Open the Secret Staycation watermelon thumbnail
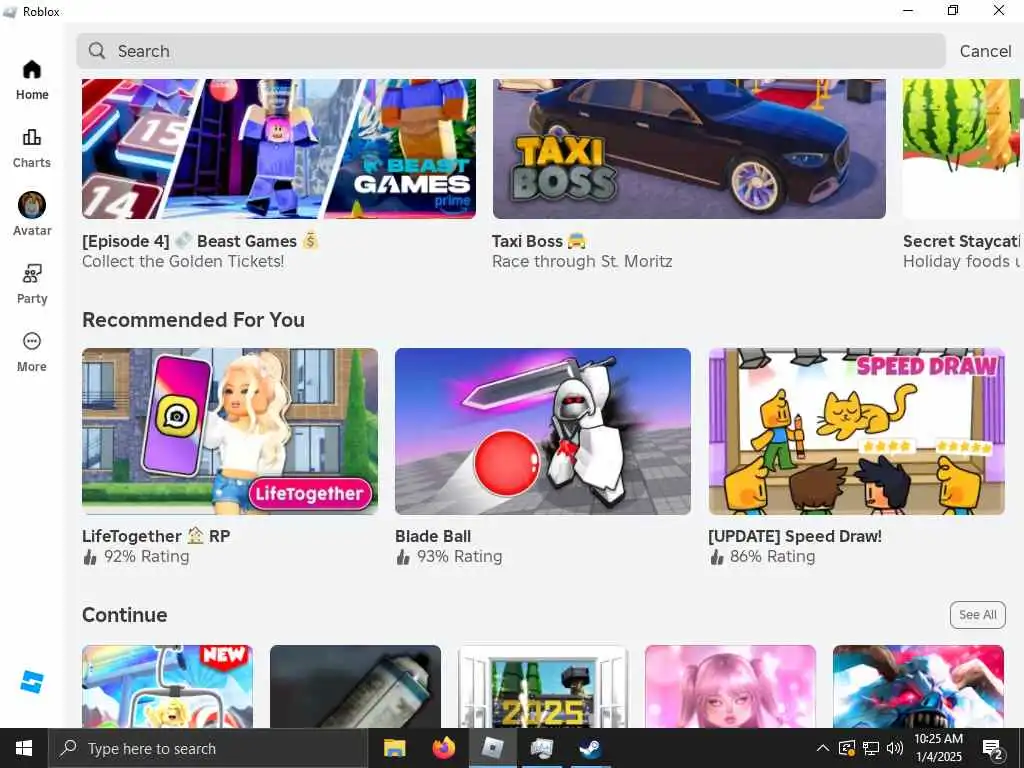 [x=961, y=149]
